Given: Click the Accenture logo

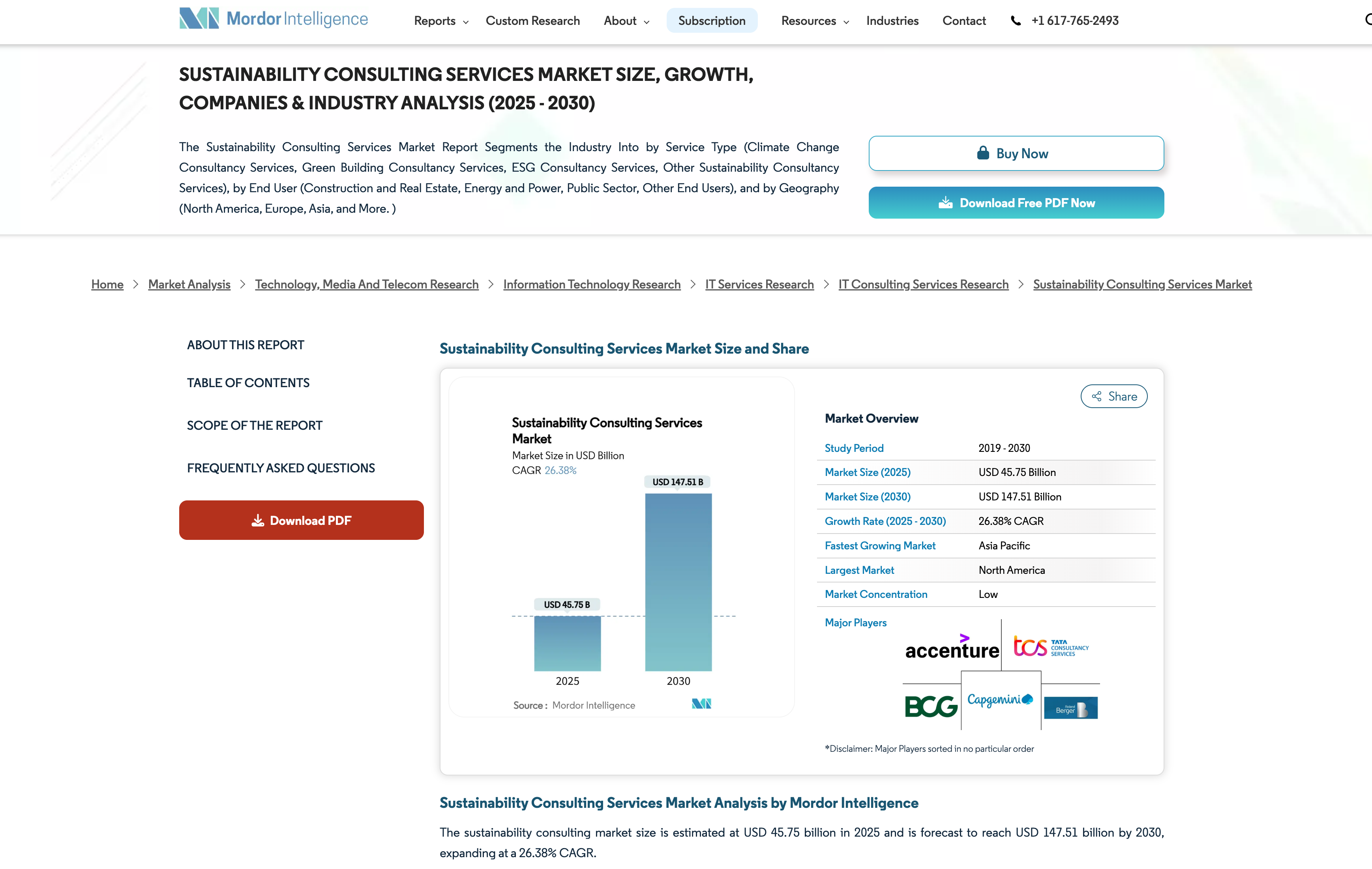Looking at the screenshot, I should pyautogui.click(x=952, y=648).
